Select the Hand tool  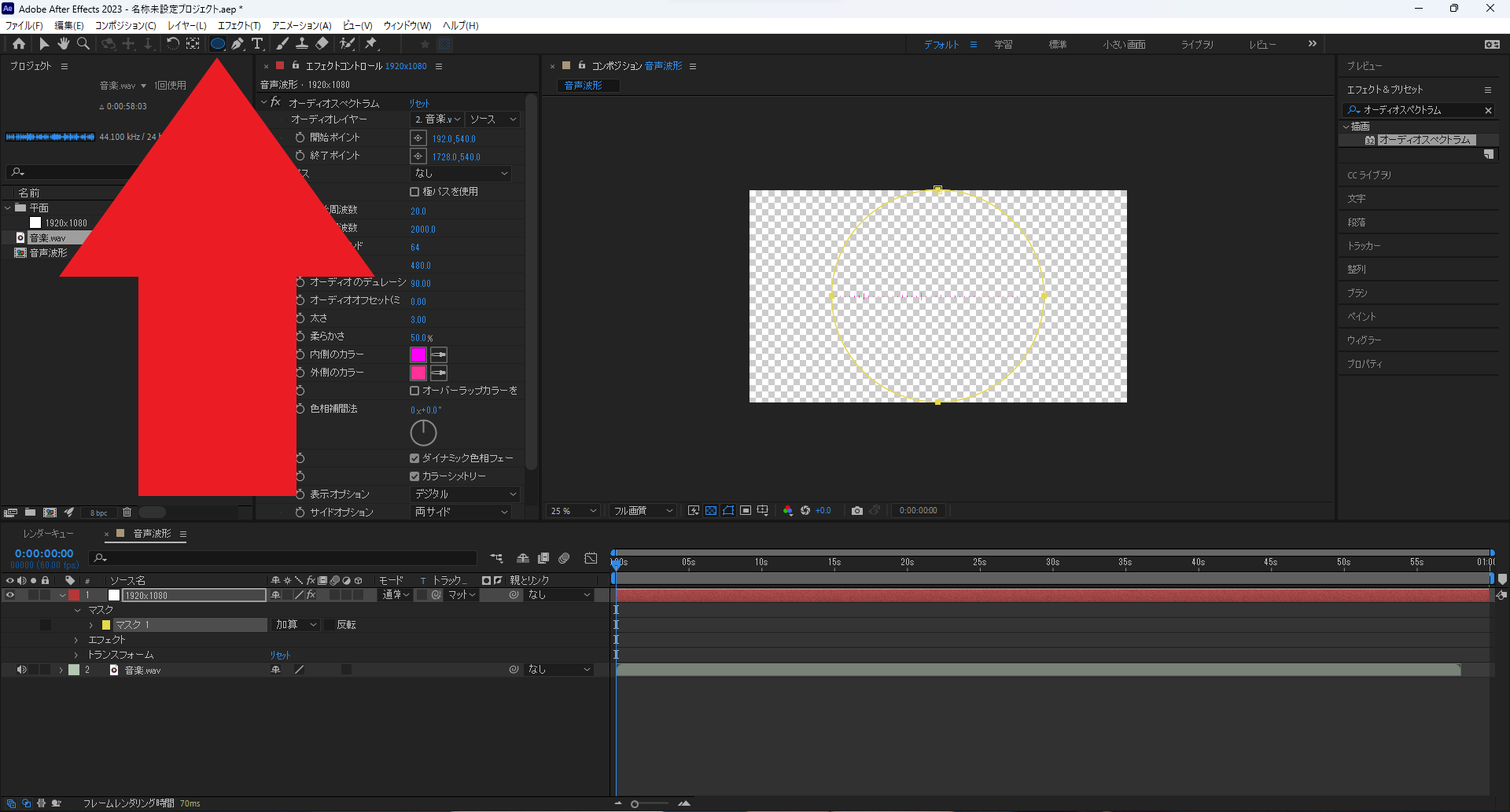tap(63, 44)
